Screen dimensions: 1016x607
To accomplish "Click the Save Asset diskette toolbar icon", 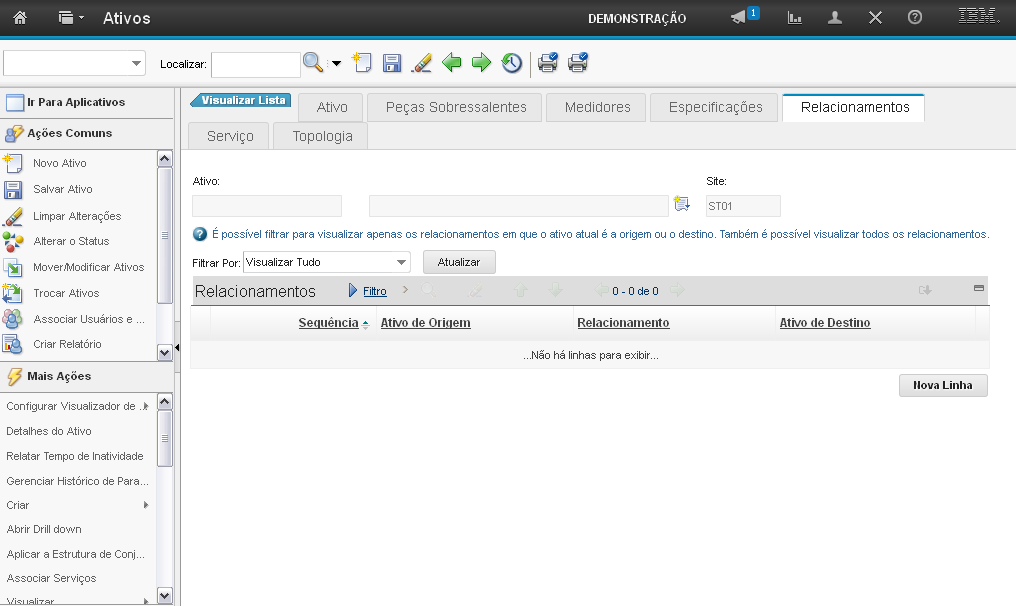I will 392,64.
